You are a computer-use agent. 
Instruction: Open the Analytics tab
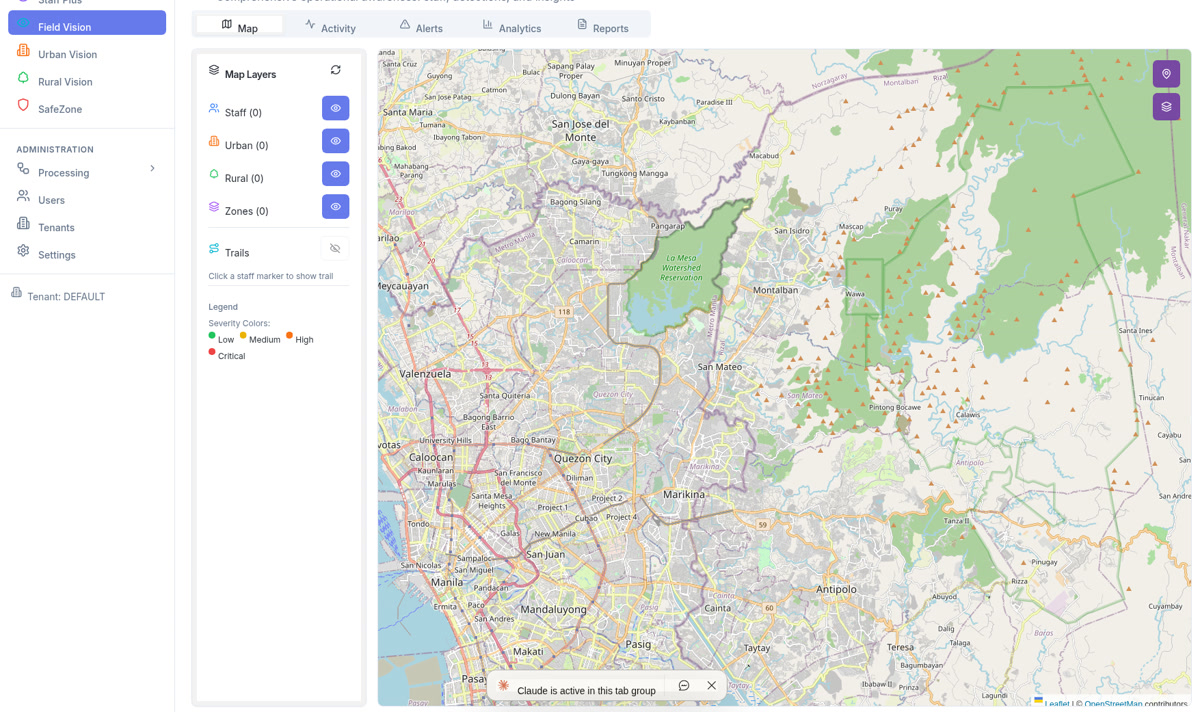pos(512,27)
